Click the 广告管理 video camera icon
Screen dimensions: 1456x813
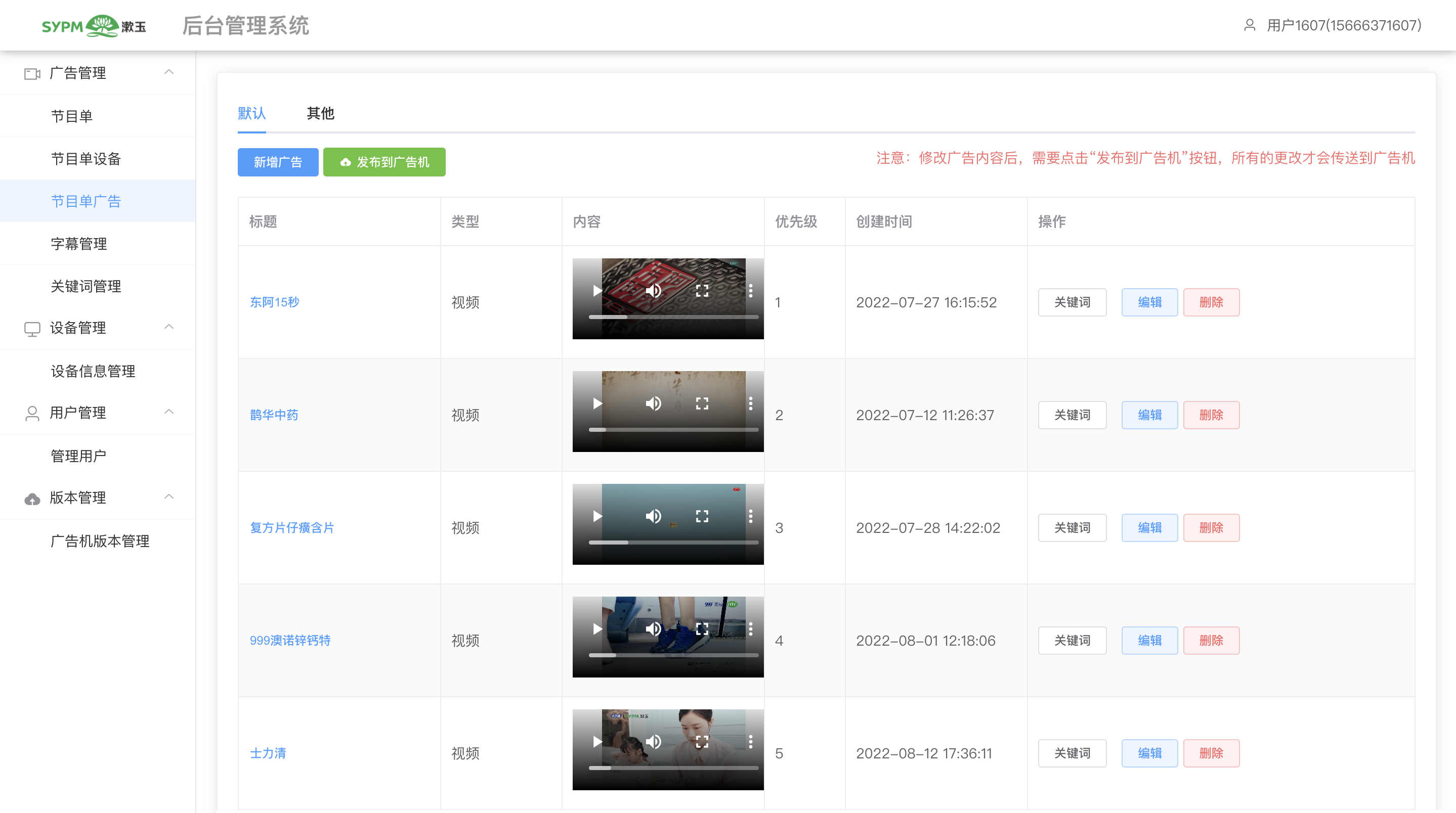pos(32,73)
